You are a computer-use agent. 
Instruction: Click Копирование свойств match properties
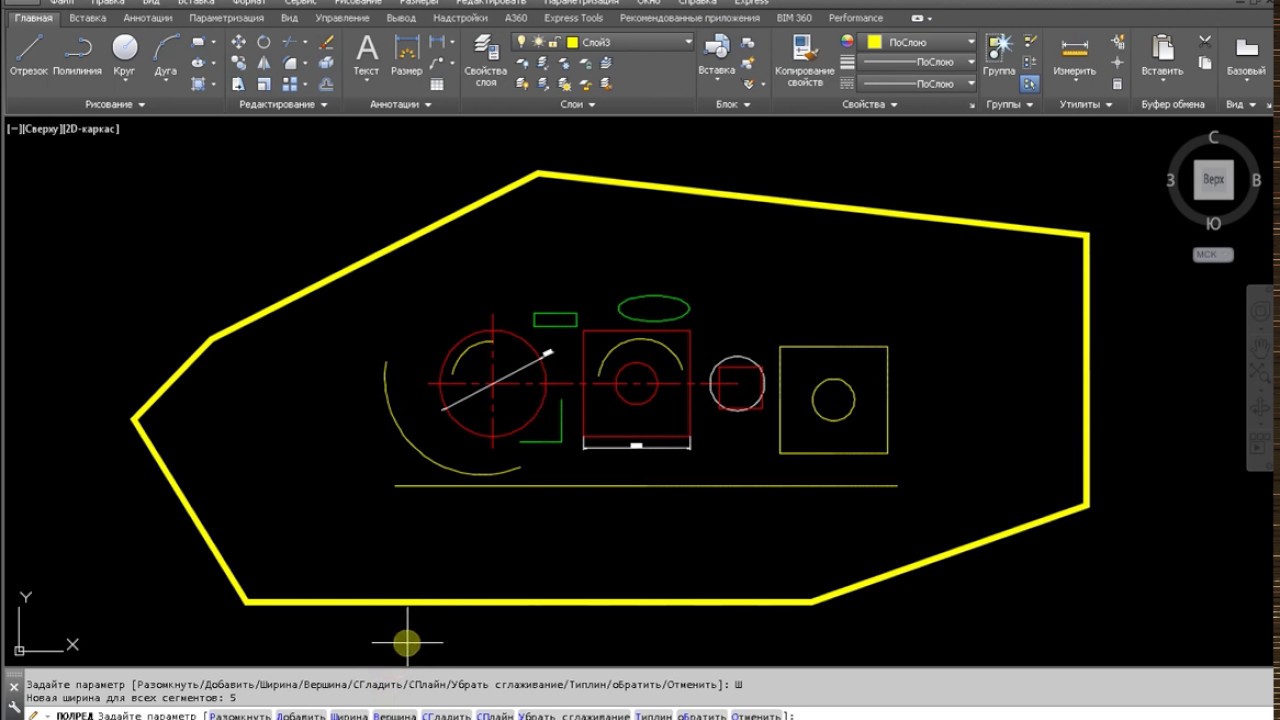(804, 60)
